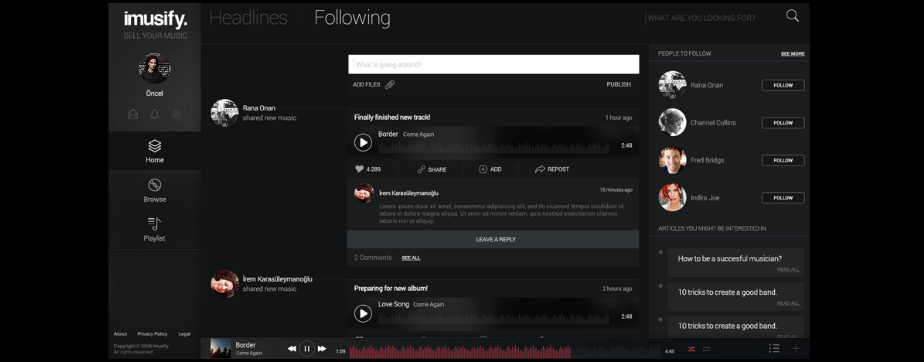
Task: Click the paperclip Add Files icon
Action: (390, 84)
